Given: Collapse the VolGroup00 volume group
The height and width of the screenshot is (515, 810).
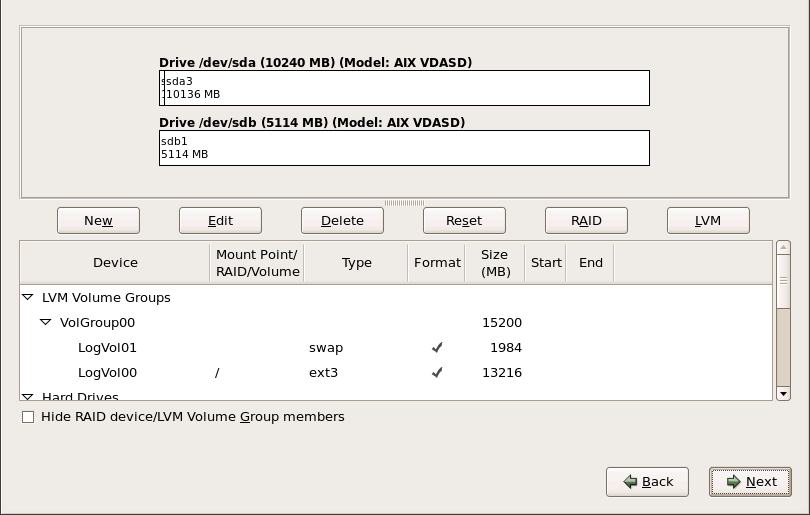Looking at the screenshot, I should pos(46,323).
